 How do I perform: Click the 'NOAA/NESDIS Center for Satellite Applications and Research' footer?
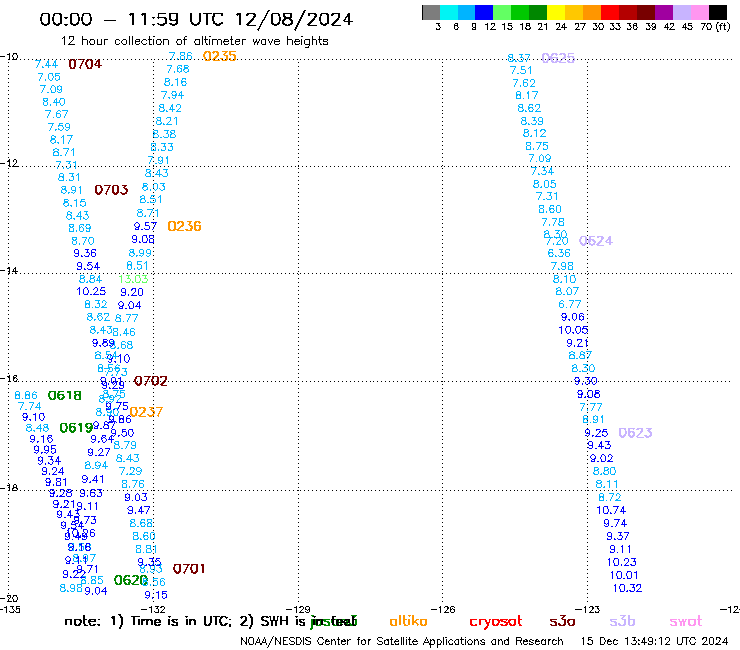pos(402,641)
